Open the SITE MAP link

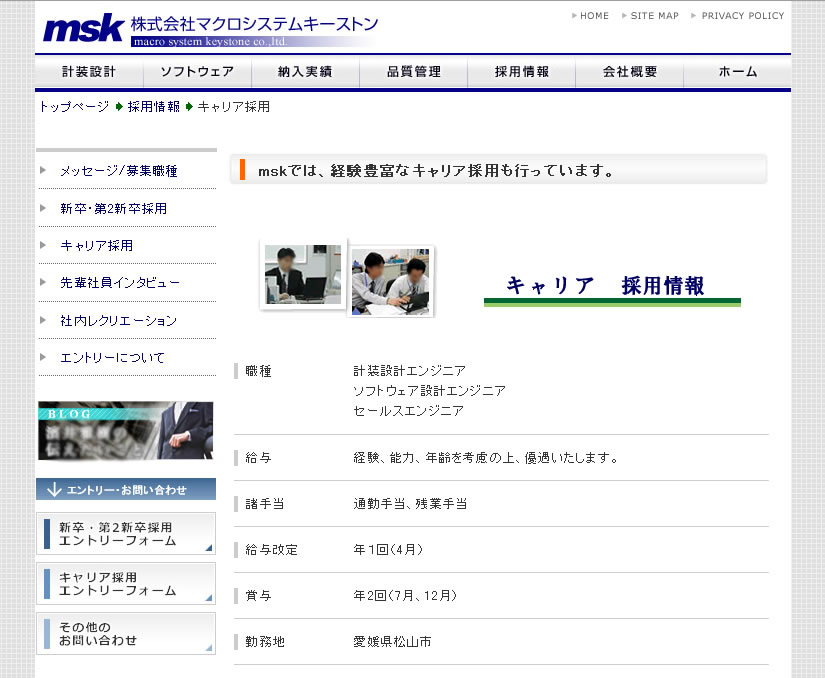[x=654, y=16]
